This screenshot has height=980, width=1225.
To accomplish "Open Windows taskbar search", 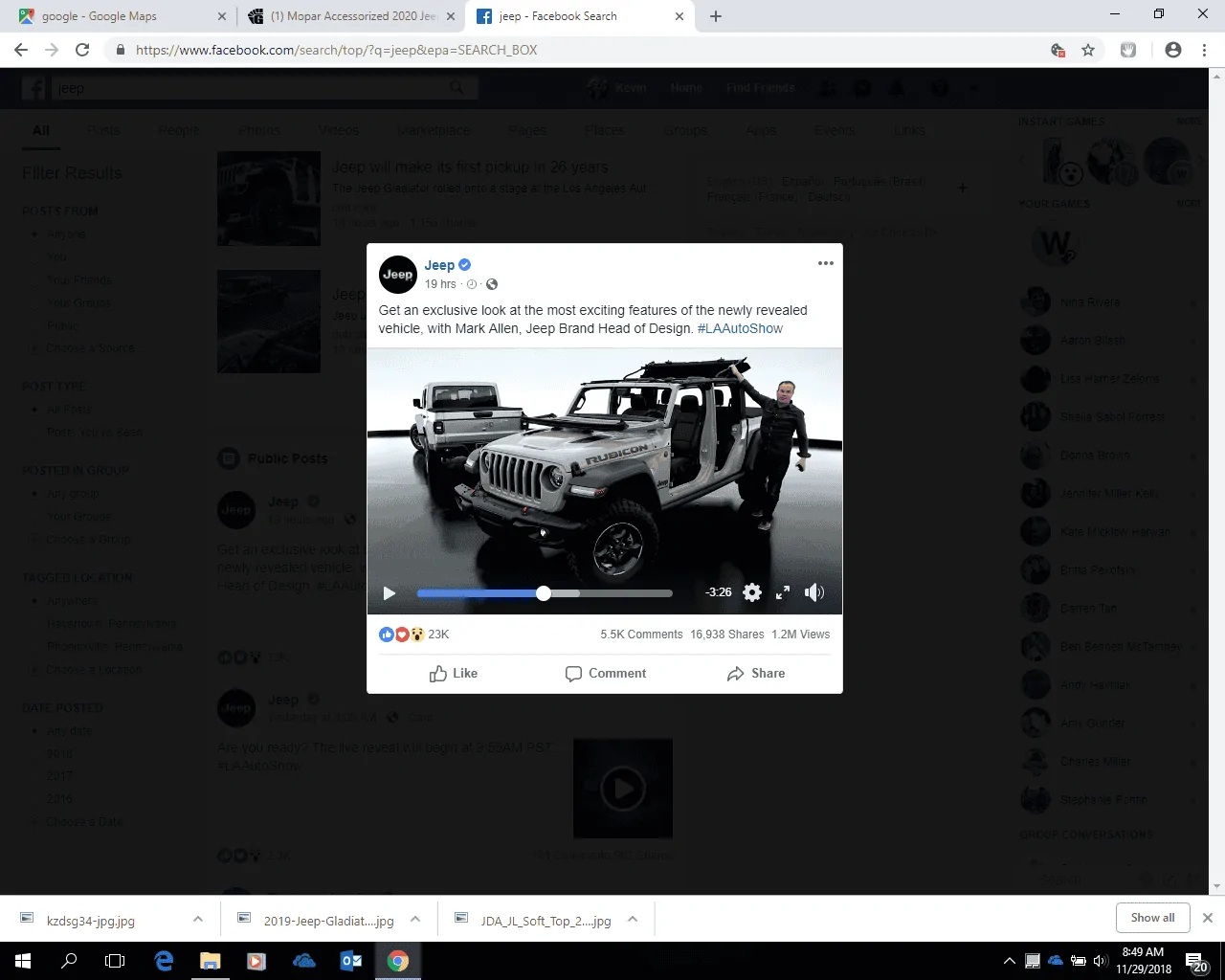I will [x=69, y=961].
